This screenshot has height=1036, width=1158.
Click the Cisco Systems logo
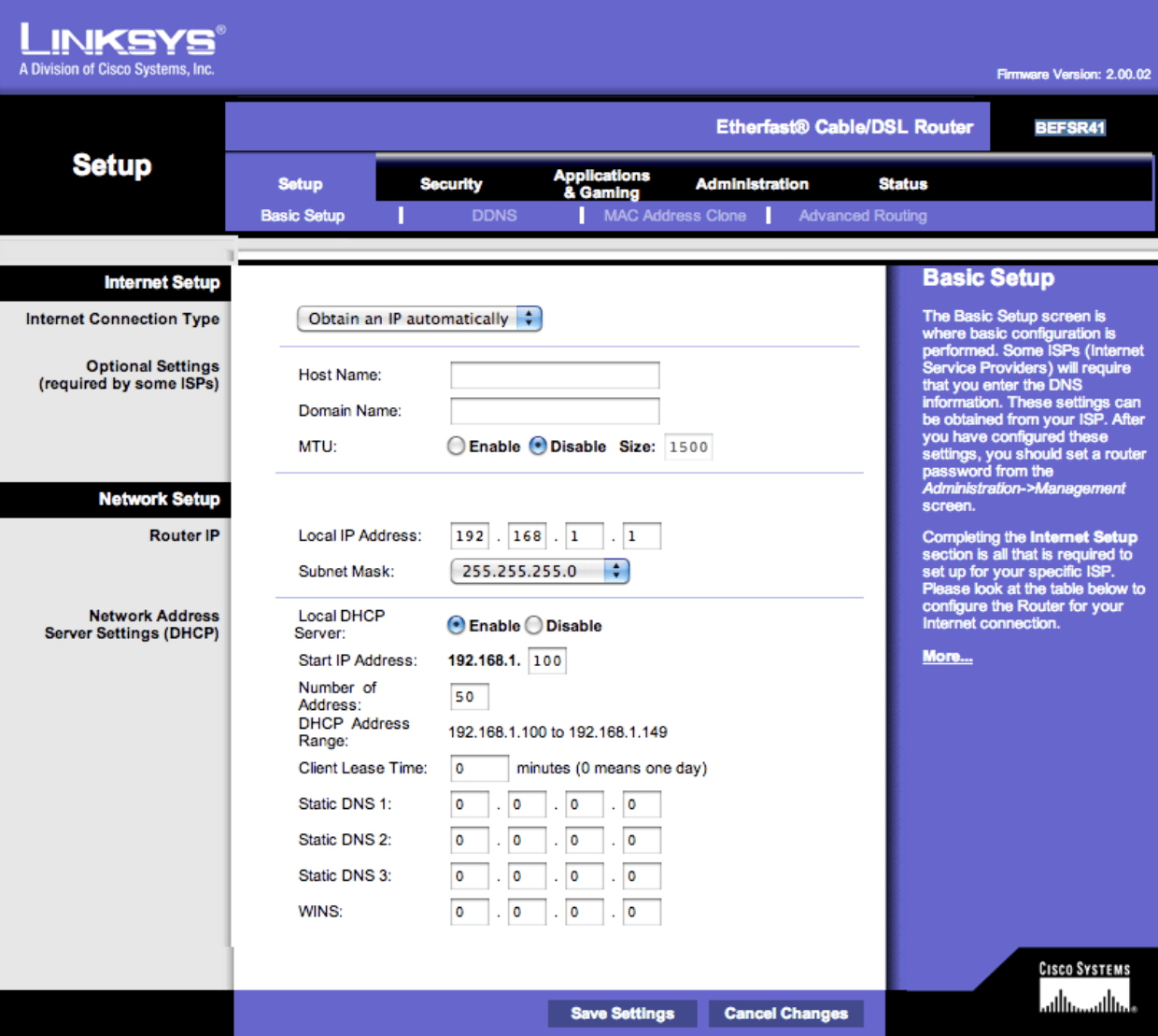click(x=1085, y=989)
